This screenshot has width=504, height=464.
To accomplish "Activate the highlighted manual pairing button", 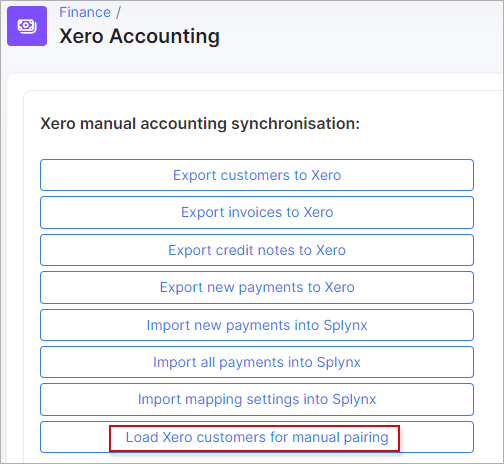I will coord(257,437).
